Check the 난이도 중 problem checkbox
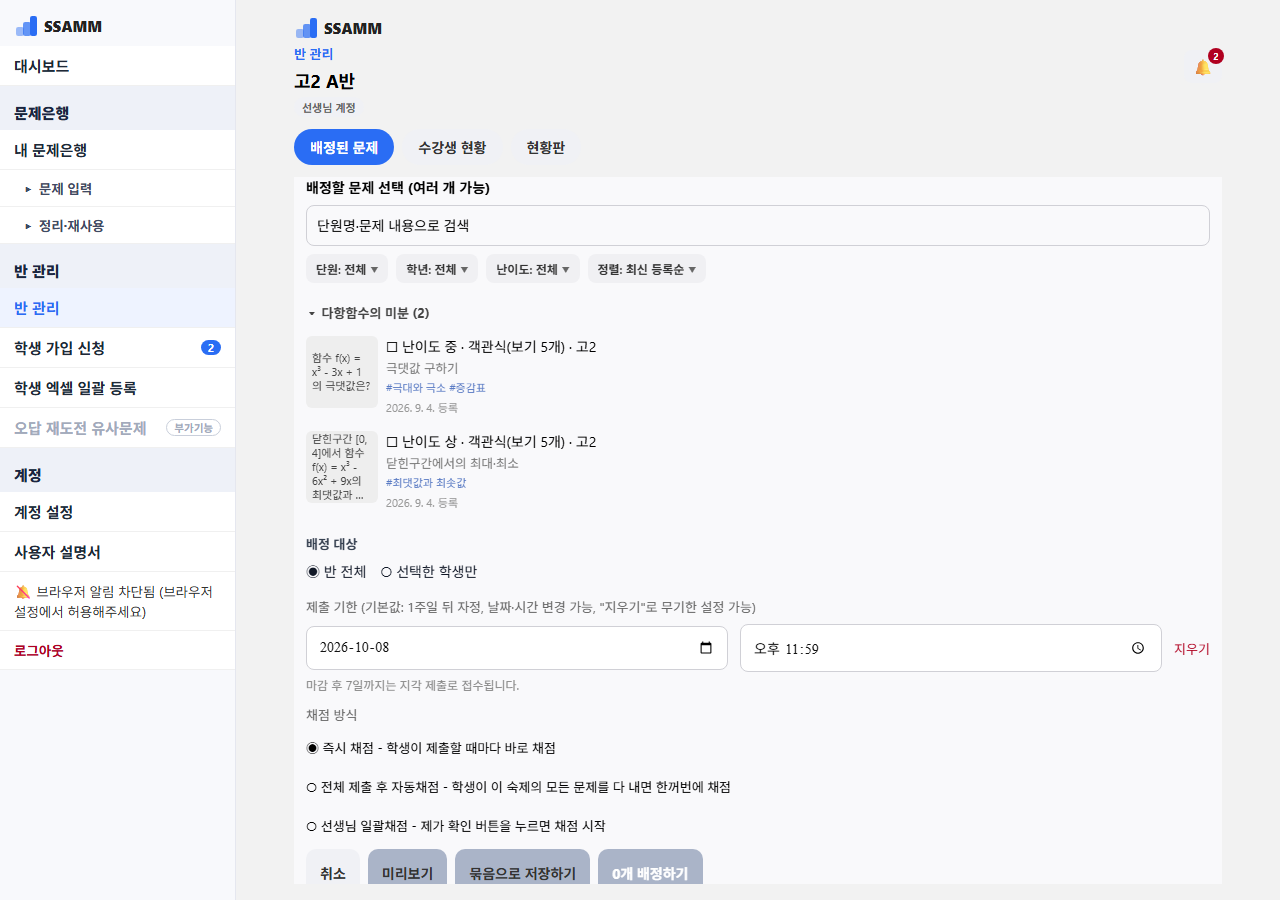The height and width of the screenshot is (900, 1280). pyautogui.click(x=392, y=347)
